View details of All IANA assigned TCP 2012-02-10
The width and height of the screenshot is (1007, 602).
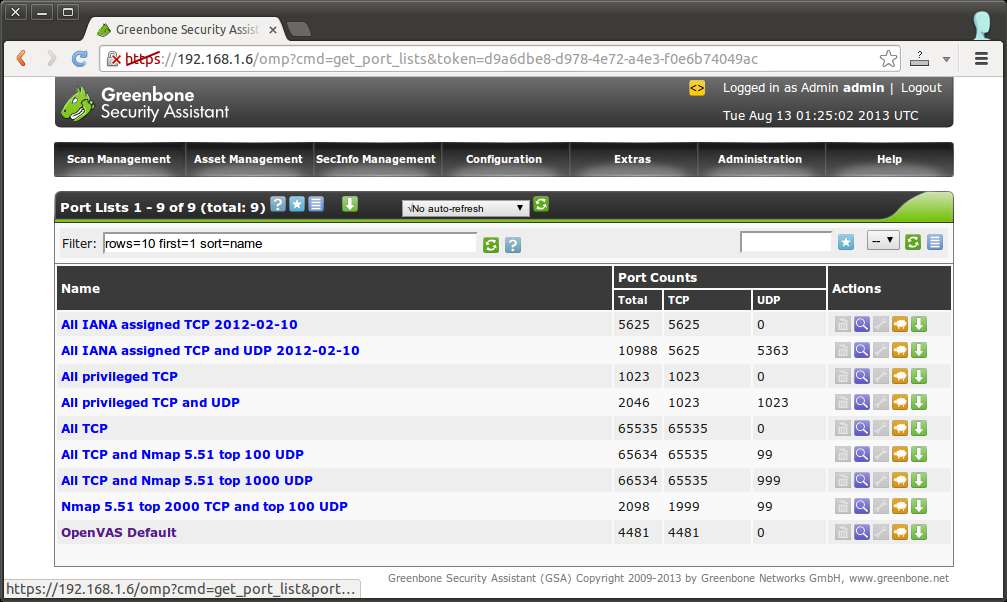click(862, 324)
